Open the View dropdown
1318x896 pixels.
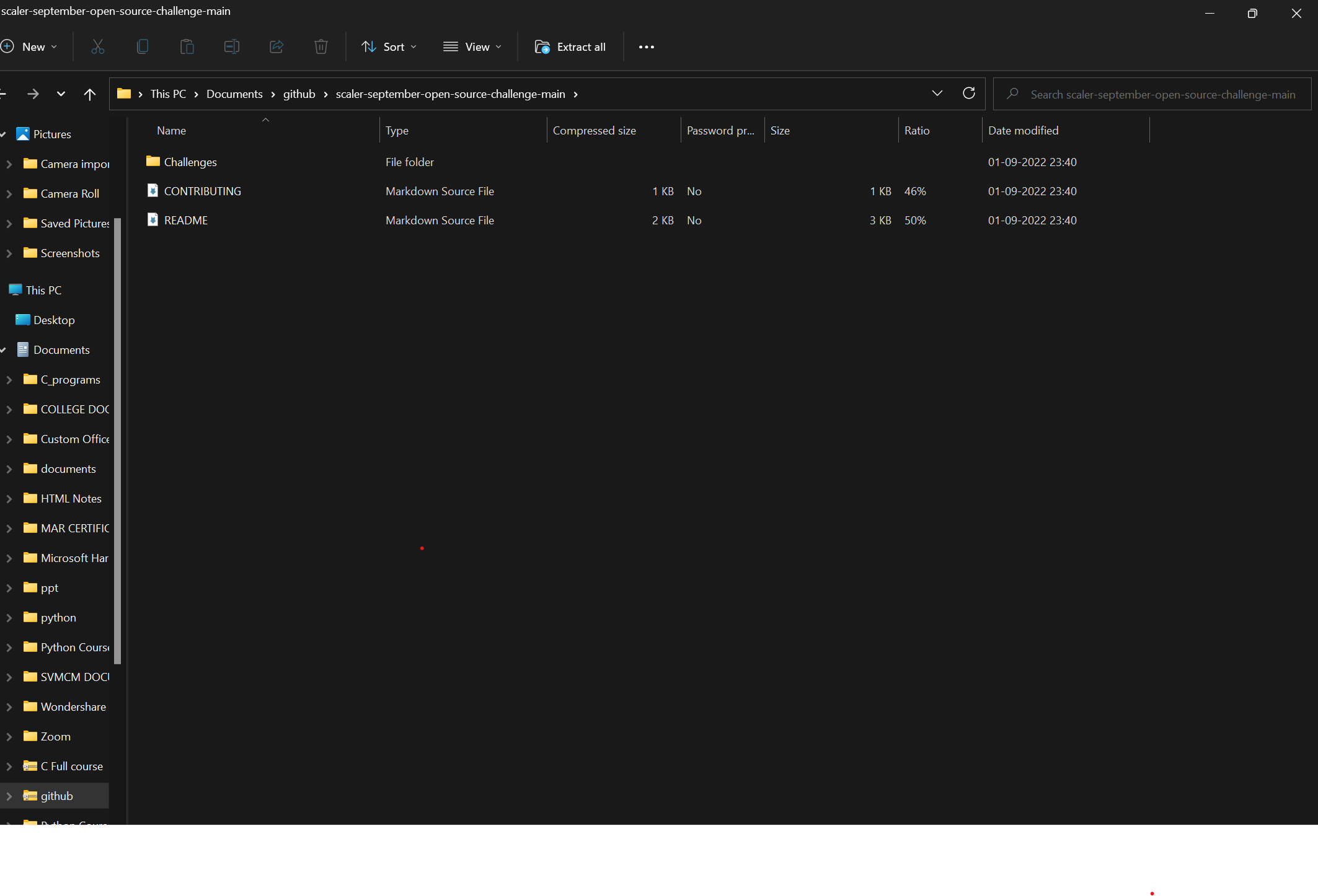click(472, 46)
